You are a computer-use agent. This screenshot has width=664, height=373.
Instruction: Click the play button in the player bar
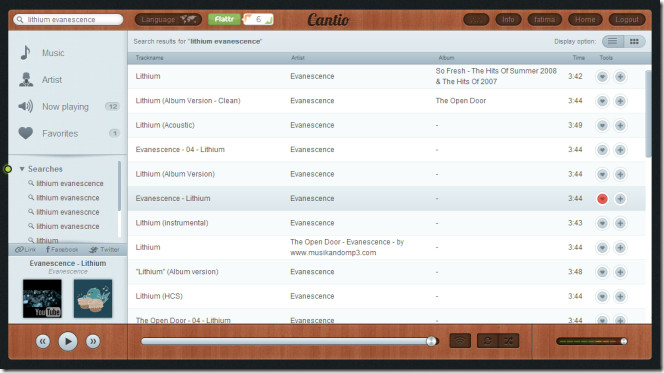[x=68, y=341]
